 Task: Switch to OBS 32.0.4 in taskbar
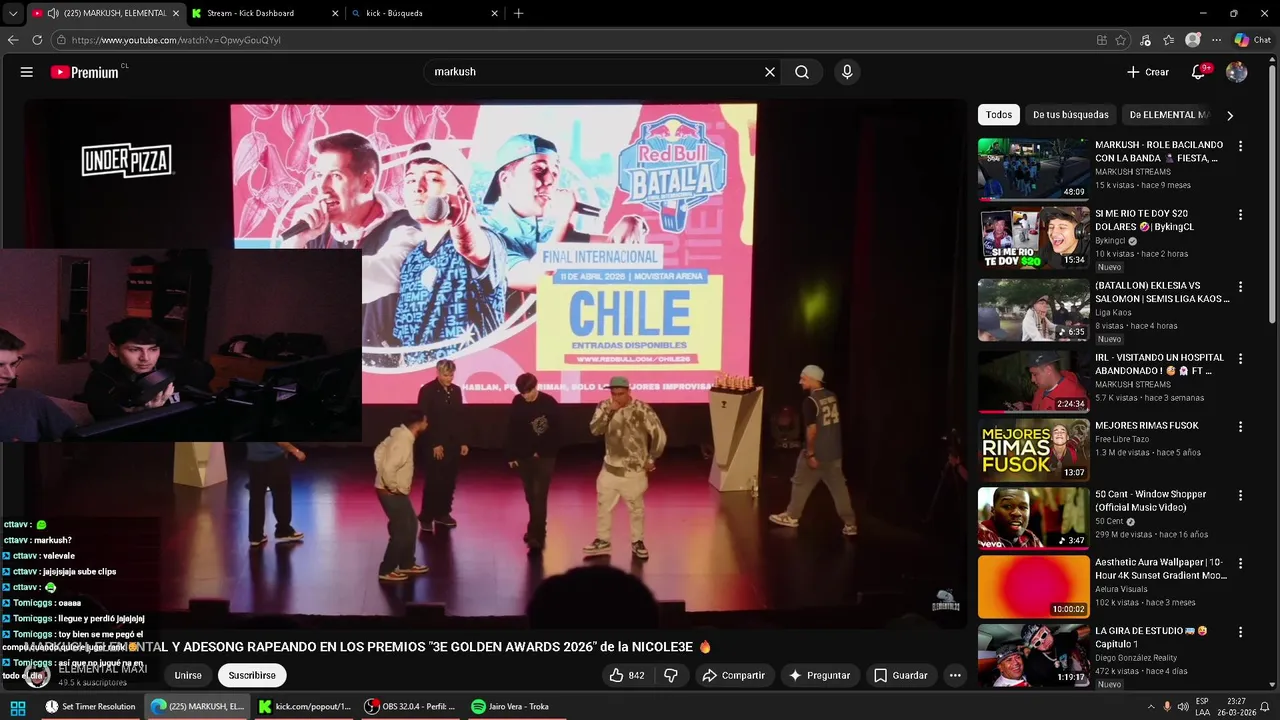410,706
